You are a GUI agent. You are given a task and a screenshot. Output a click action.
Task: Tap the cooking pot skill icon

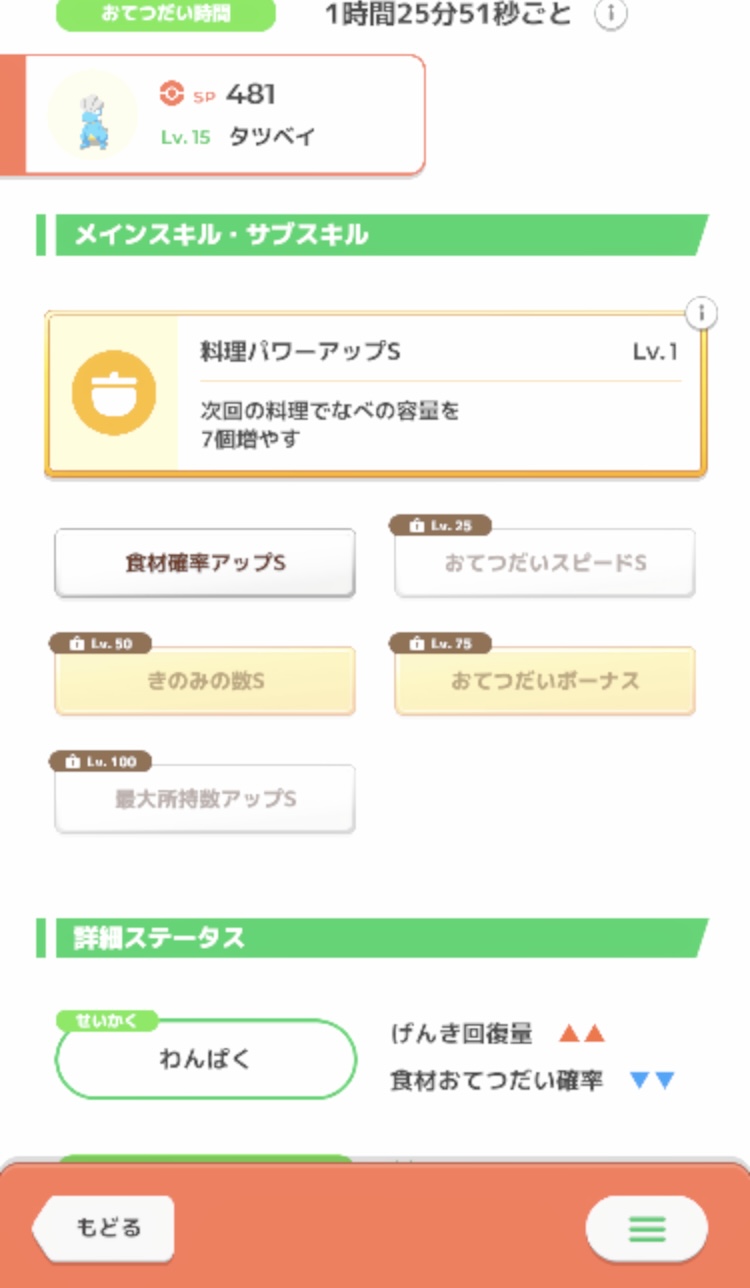point(113,392)
